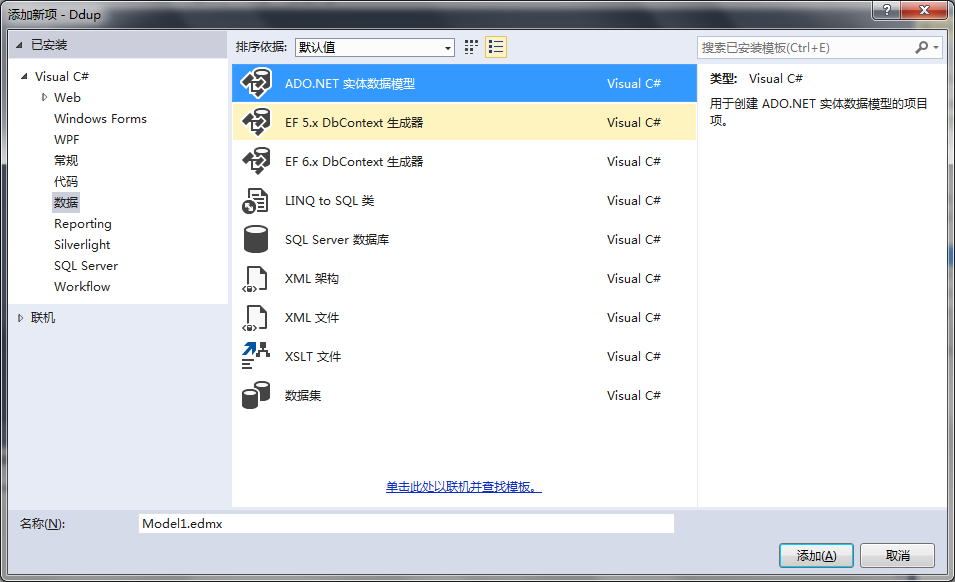This screenshot has width=955, height=582.
Task: Click the 联机 label
Action: tap(43, 318)
